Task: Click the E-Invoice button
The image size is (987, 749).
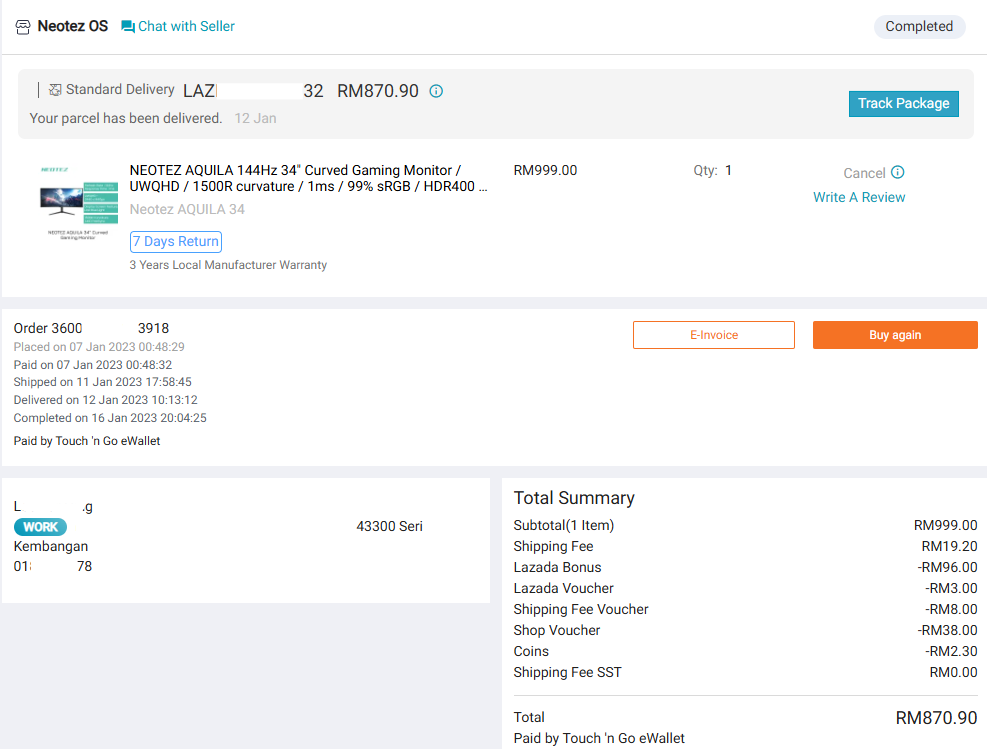Action: (x=714, y=335)
